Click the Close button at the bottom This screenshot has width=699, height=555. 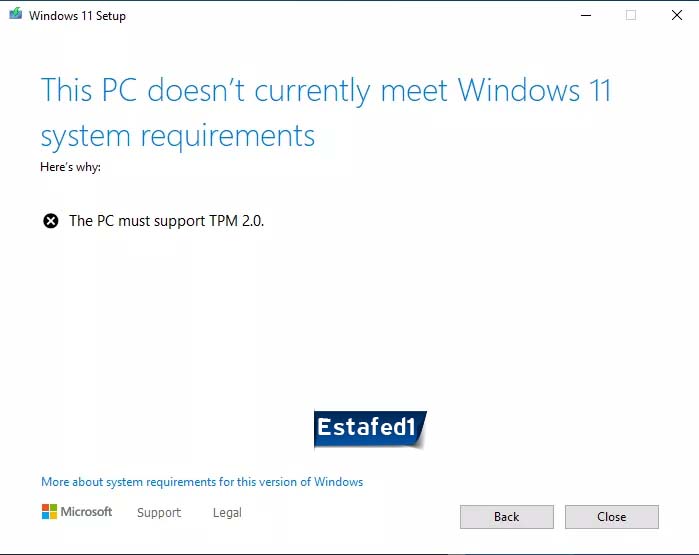pyautogui.click(x=612, y=517)
